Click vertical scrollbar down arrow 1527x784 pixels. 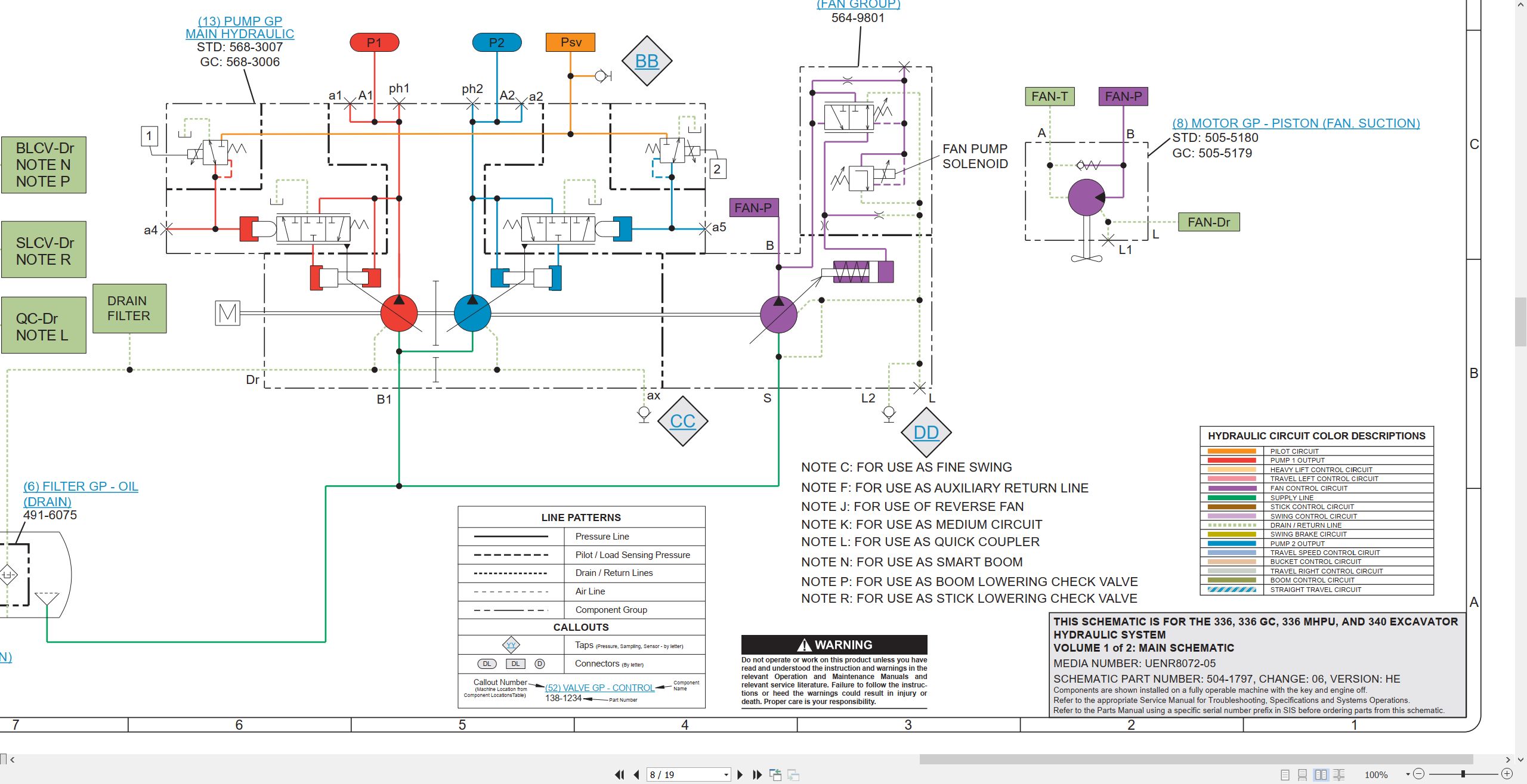tap(1520, 760)
